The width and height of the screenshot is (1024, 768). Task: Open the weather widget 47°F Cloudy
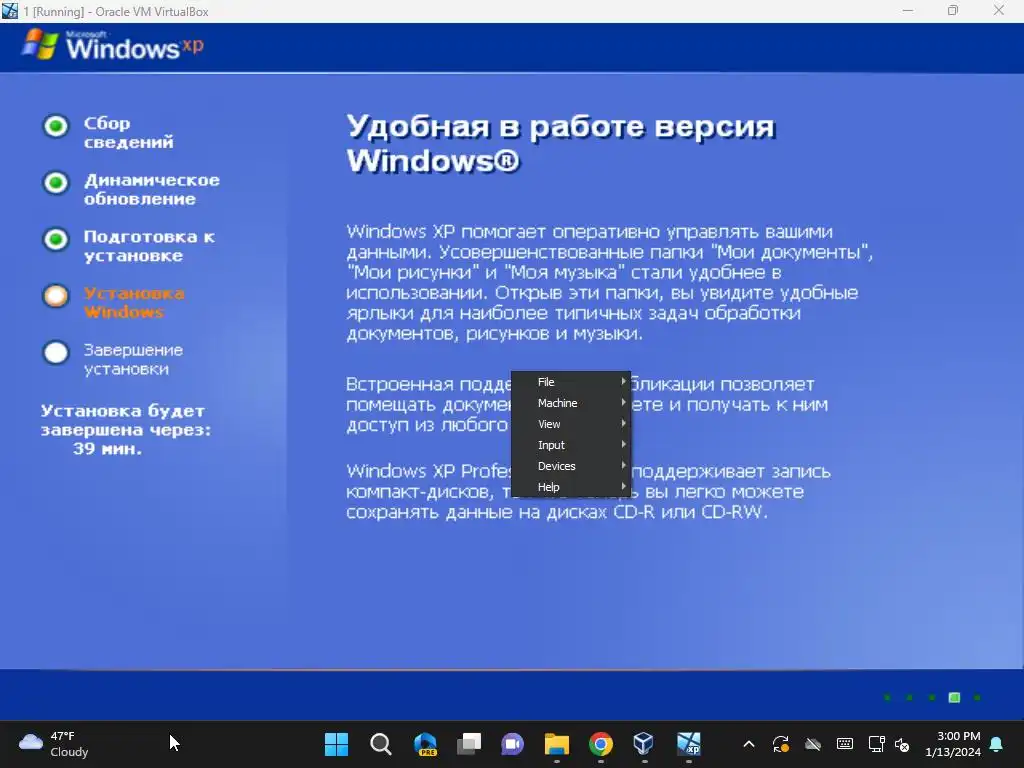coord(54,744)
